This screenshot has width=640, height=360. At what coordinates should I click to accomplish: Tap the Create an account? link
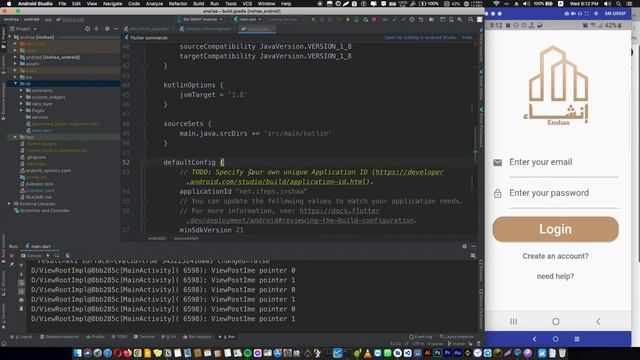click(x=556, y=256)
